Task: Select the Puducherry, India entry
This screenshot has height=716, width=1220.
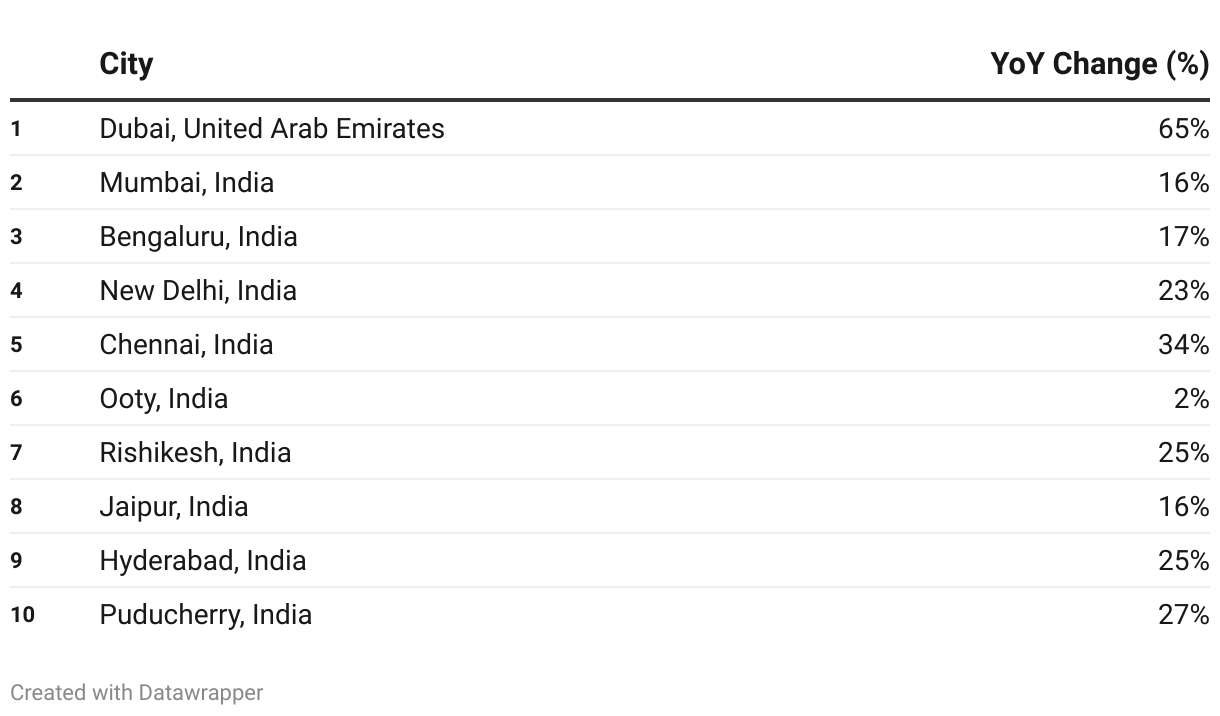Action: click(x=206, y=614)
